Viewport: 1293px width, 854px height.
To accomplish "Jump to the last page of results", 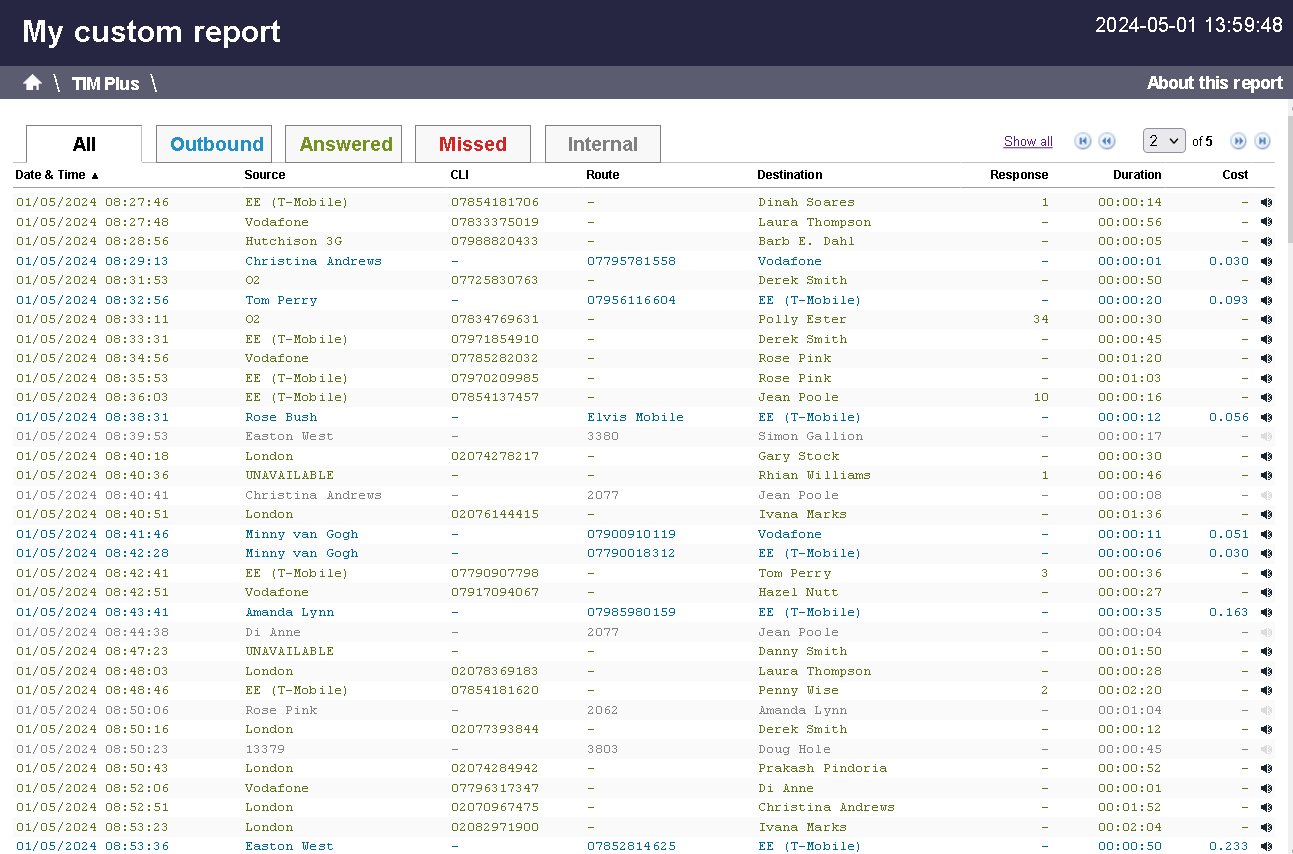I will [1262, 141].
